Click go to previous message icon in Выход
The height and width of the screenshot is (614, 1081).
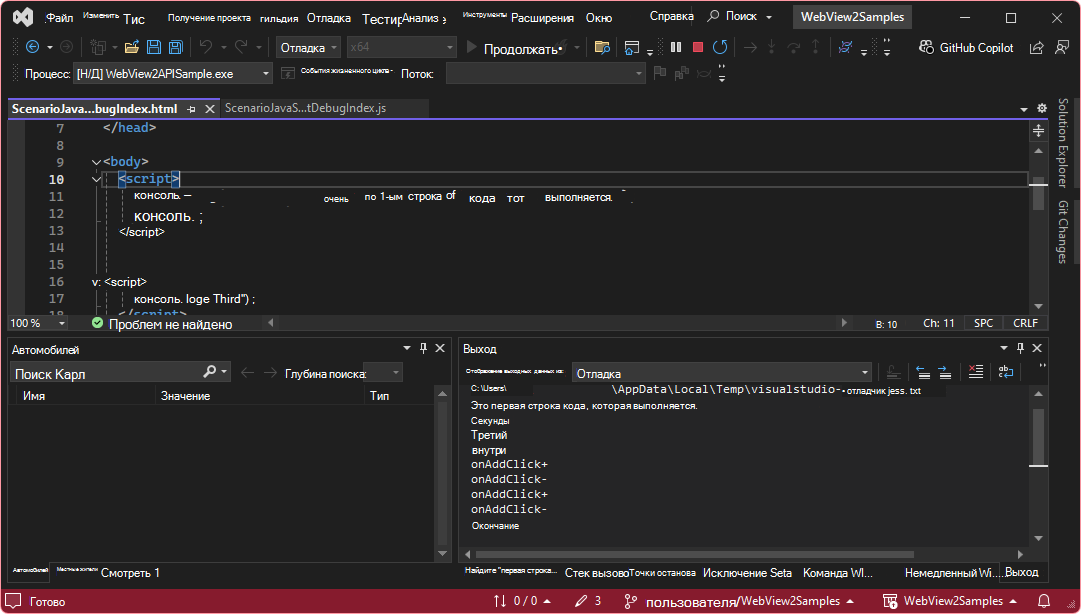click(x=922, y=372)
